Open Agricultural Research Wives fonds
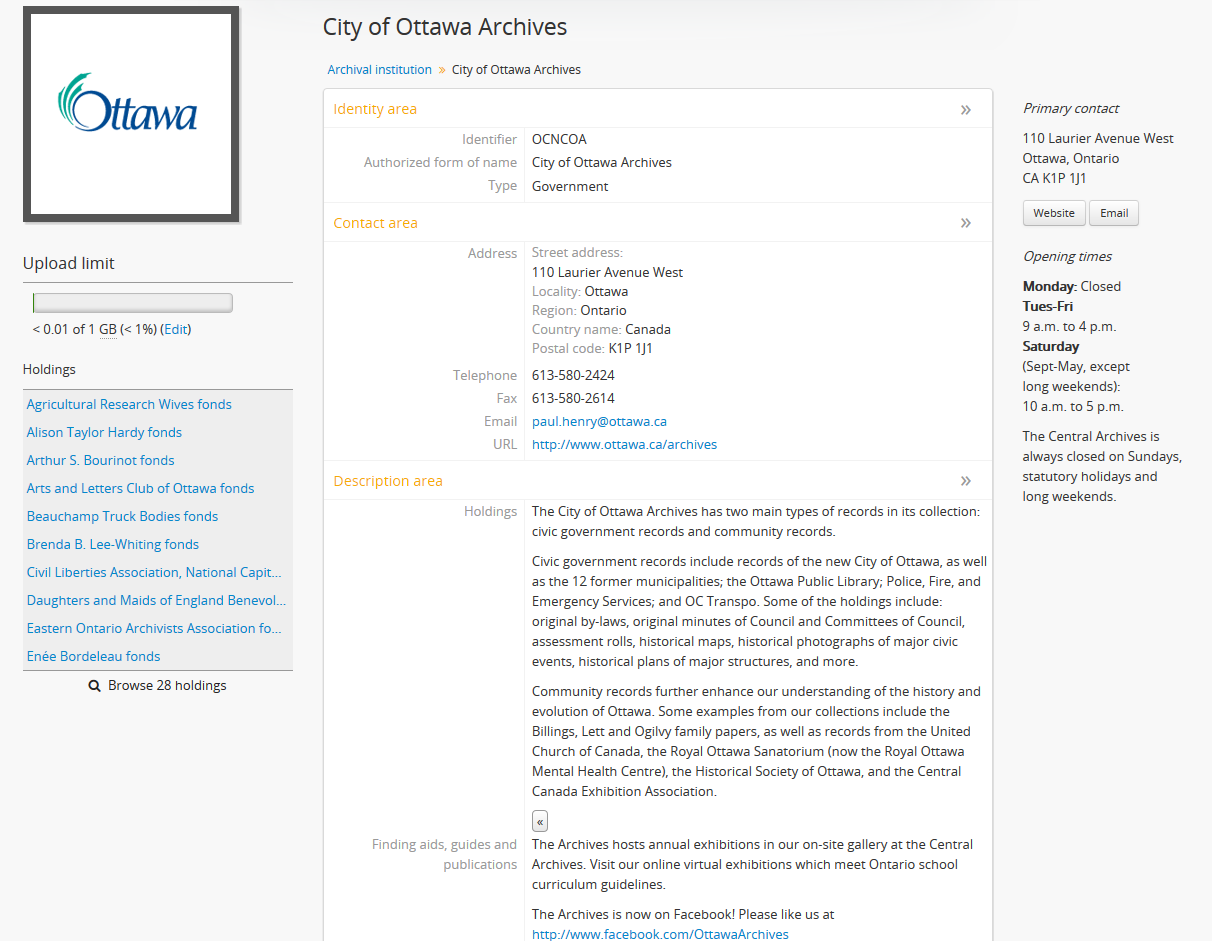The image size is (1212, 941). point(129,405)
